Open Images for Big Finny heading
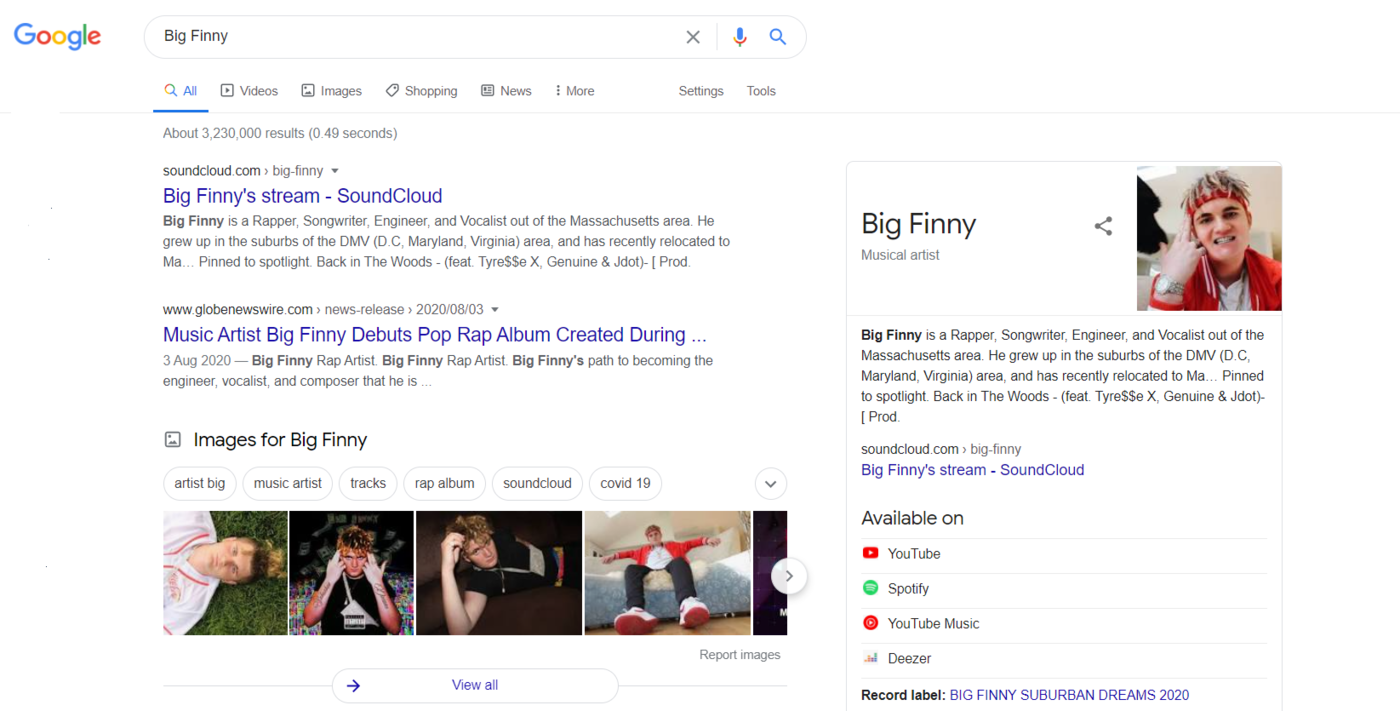Image resolution: width=1400 pixels, height=711 pixels. (x=280, y=439)
